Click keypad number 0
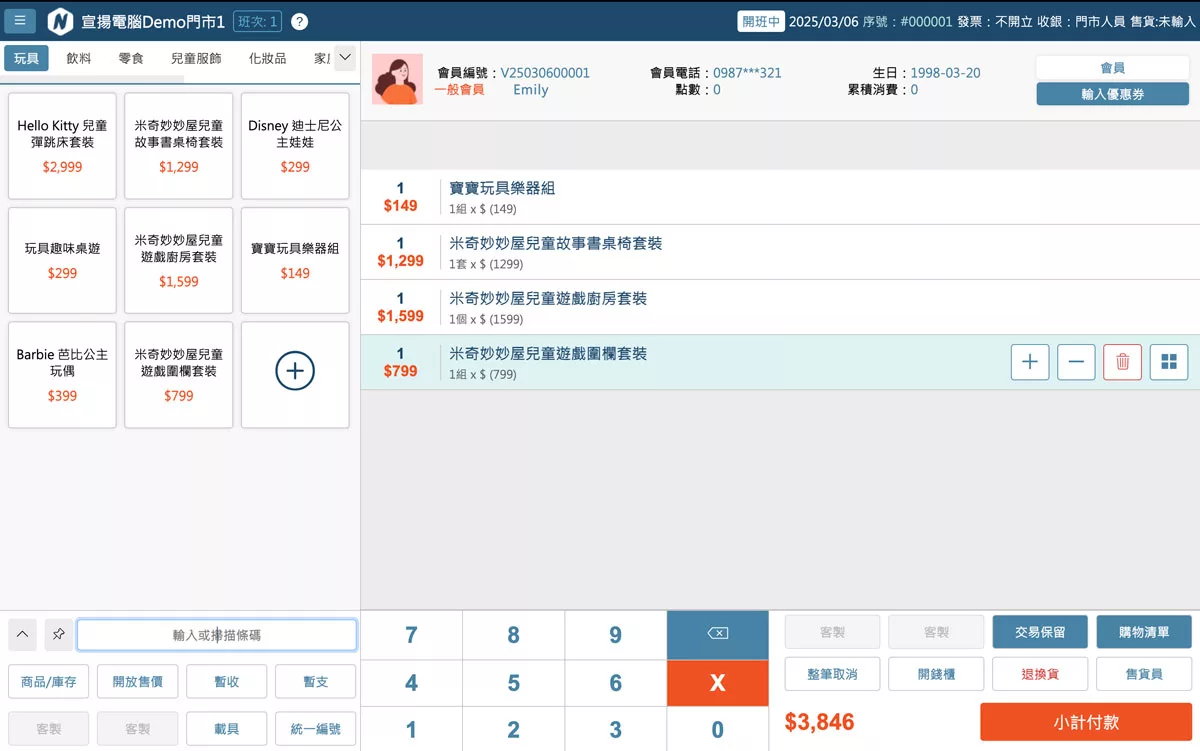 point(717,729)
